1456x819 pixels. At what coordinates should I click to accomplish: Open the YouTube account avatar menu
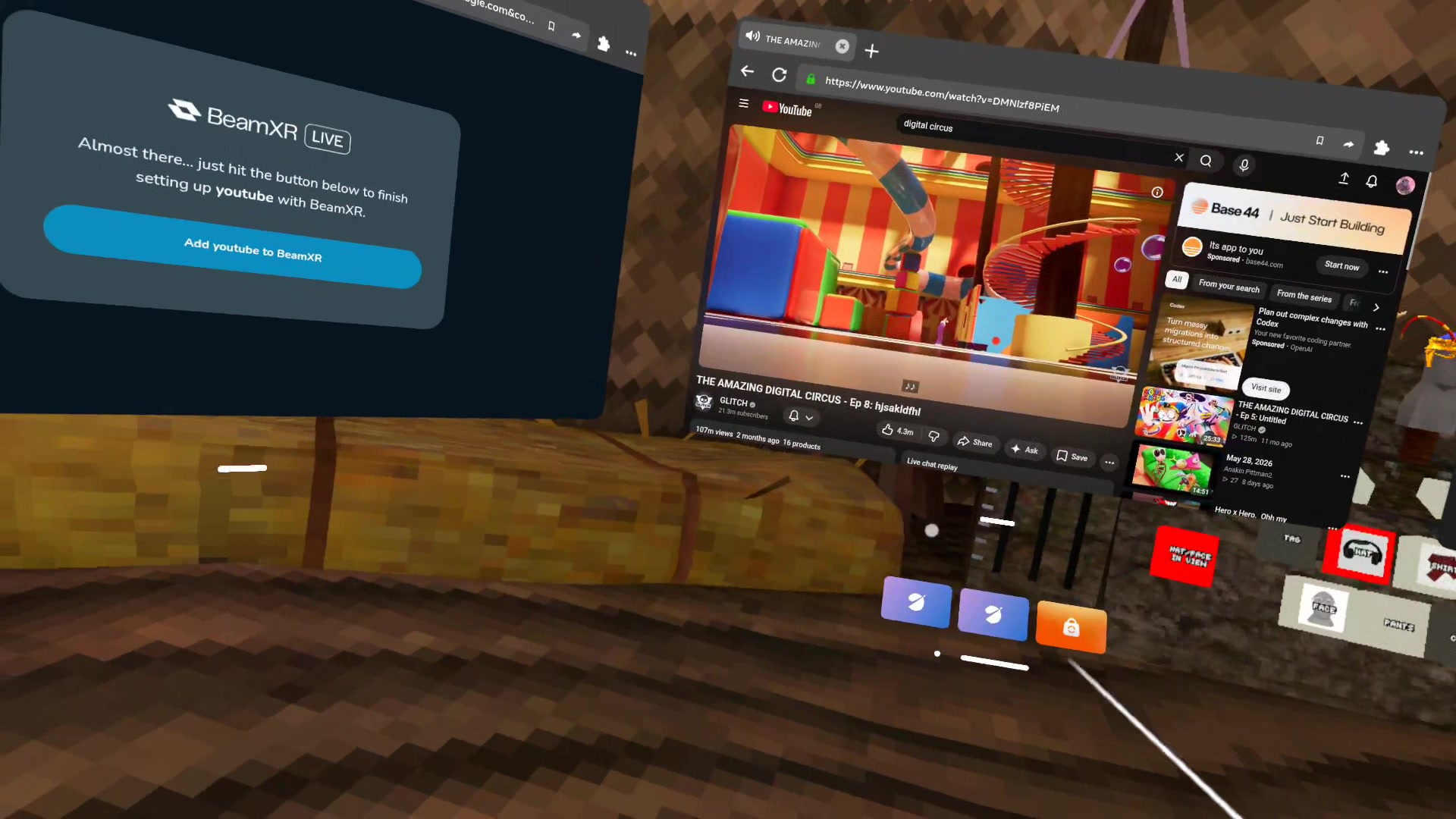click(x=1405, y=185)
